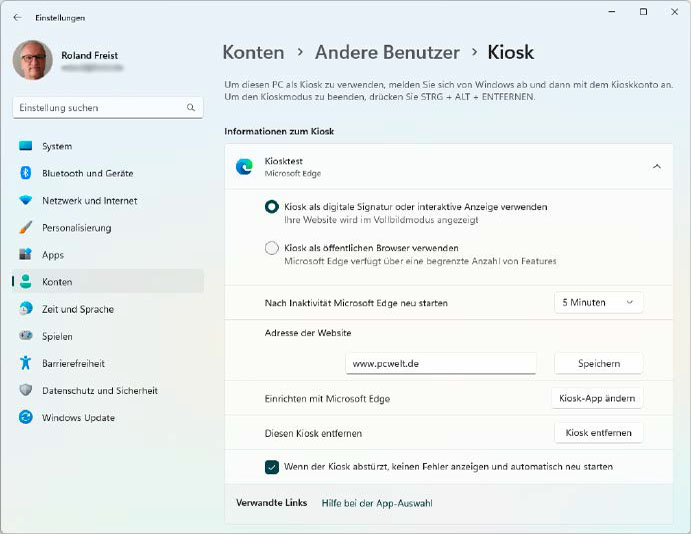This screenshot has width=691, height=534.
Task: Click the Einstellung suchen search box
Action: tap(108, 108)
